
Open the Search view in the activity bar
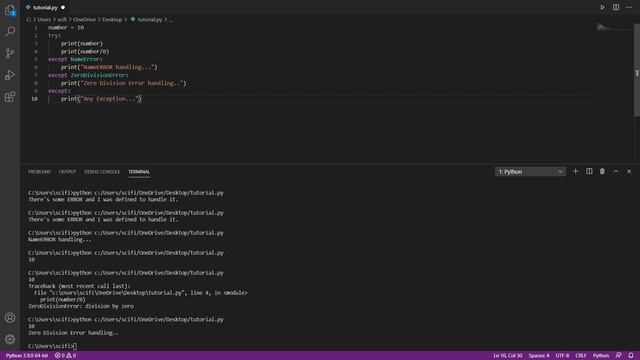pos(10,31)
